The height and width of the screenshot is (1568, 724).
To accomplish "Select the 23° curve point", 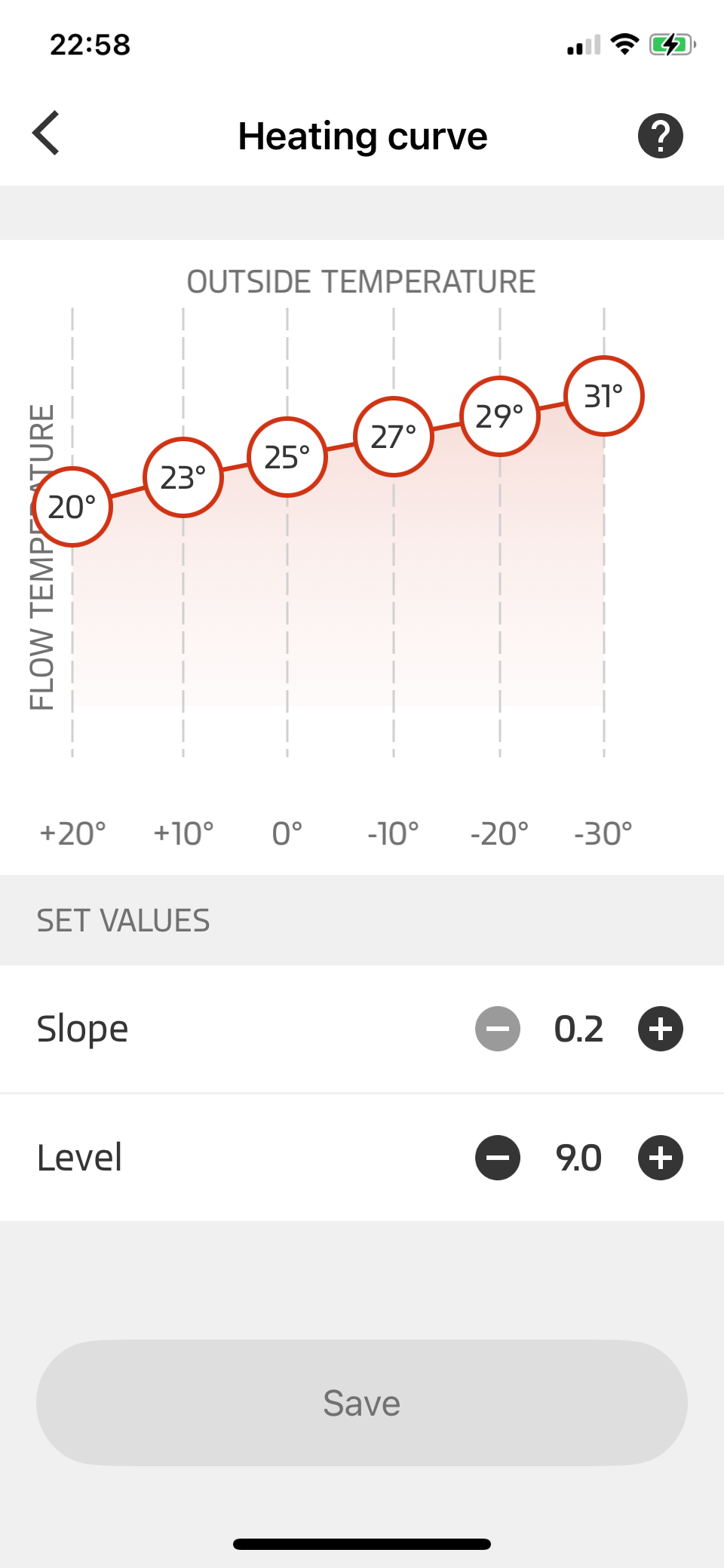I will 183,477.
